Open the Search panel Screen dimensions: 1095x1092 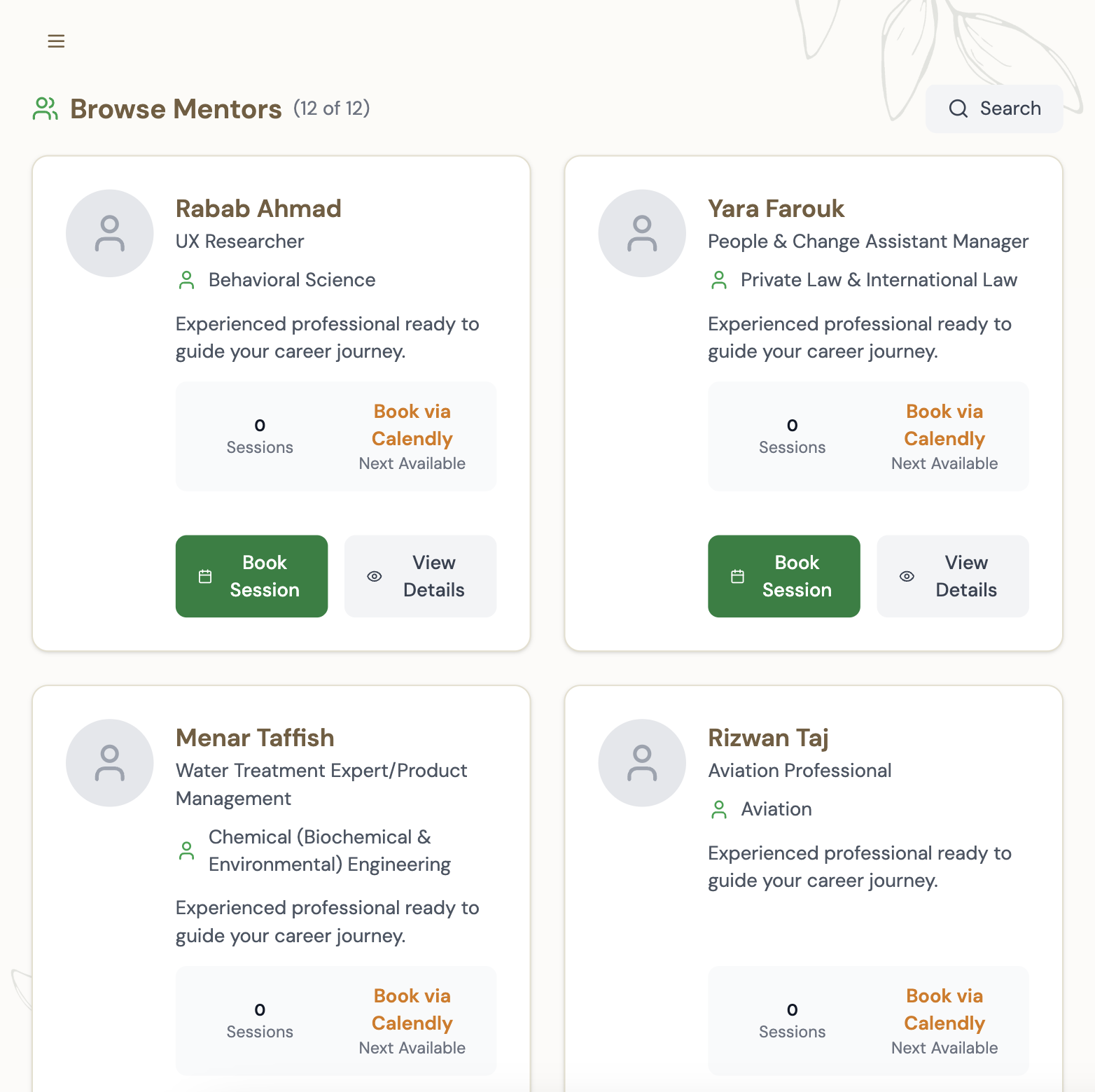pos(993,108)
